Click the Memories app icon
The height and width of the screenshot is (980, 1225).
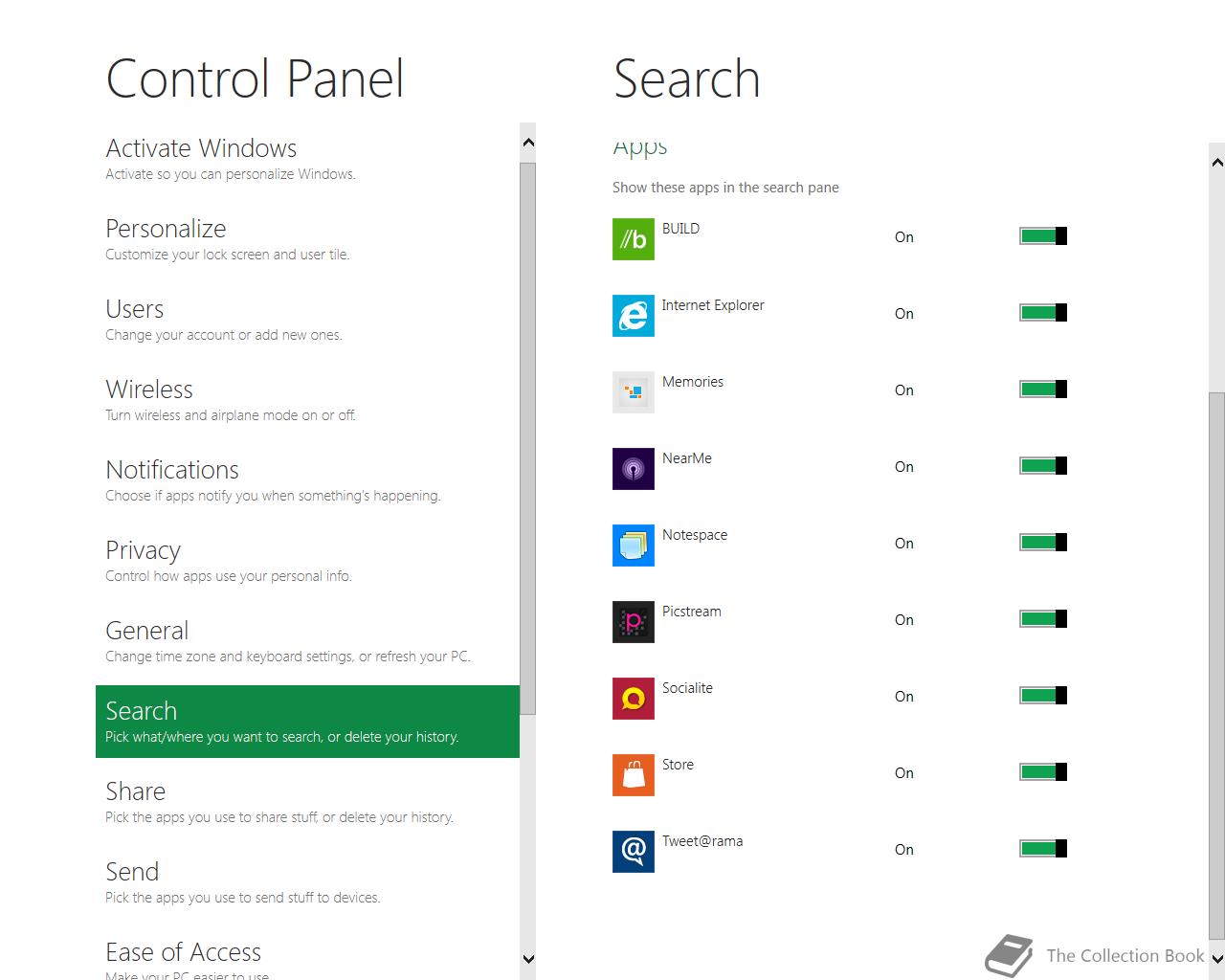[x=634, y=392]
